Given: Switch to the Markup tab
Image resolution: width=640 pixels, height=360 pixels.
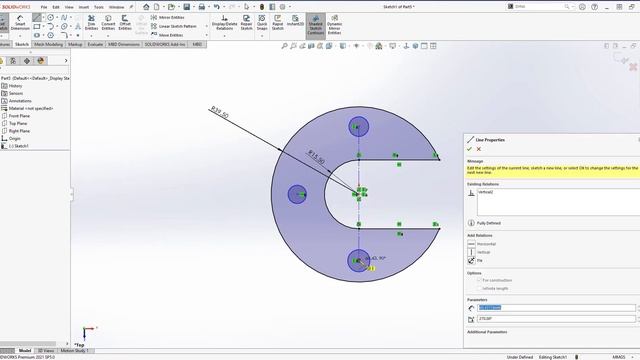Looking at the screenshot, I should (75, 44).
